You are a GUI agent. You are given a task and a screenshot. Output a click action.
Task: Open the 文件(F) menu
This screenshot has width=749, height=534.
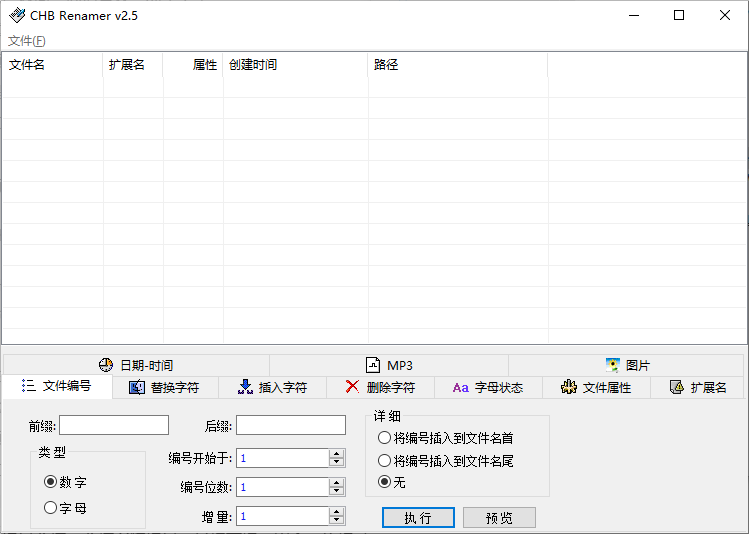(27, 41)
